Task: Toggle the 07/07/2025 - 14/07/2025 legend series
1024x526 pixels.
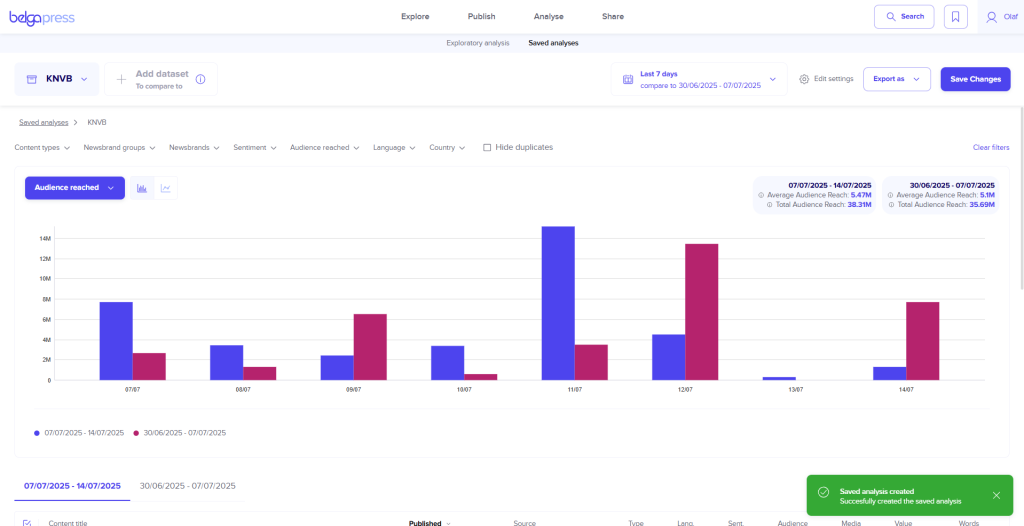Action: 80,433
